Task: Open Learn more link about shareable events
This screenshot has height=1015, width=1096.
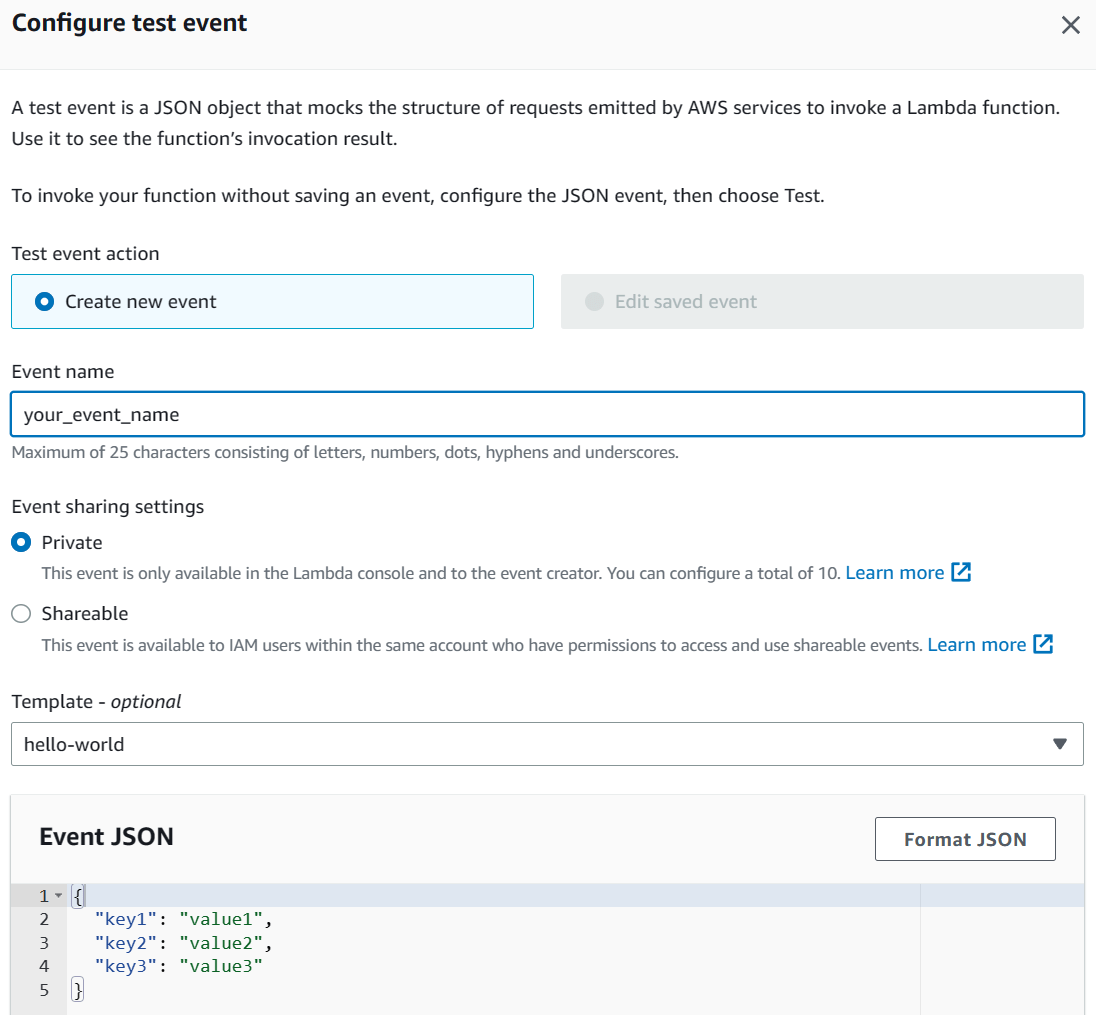Action: tap(977, 644)
